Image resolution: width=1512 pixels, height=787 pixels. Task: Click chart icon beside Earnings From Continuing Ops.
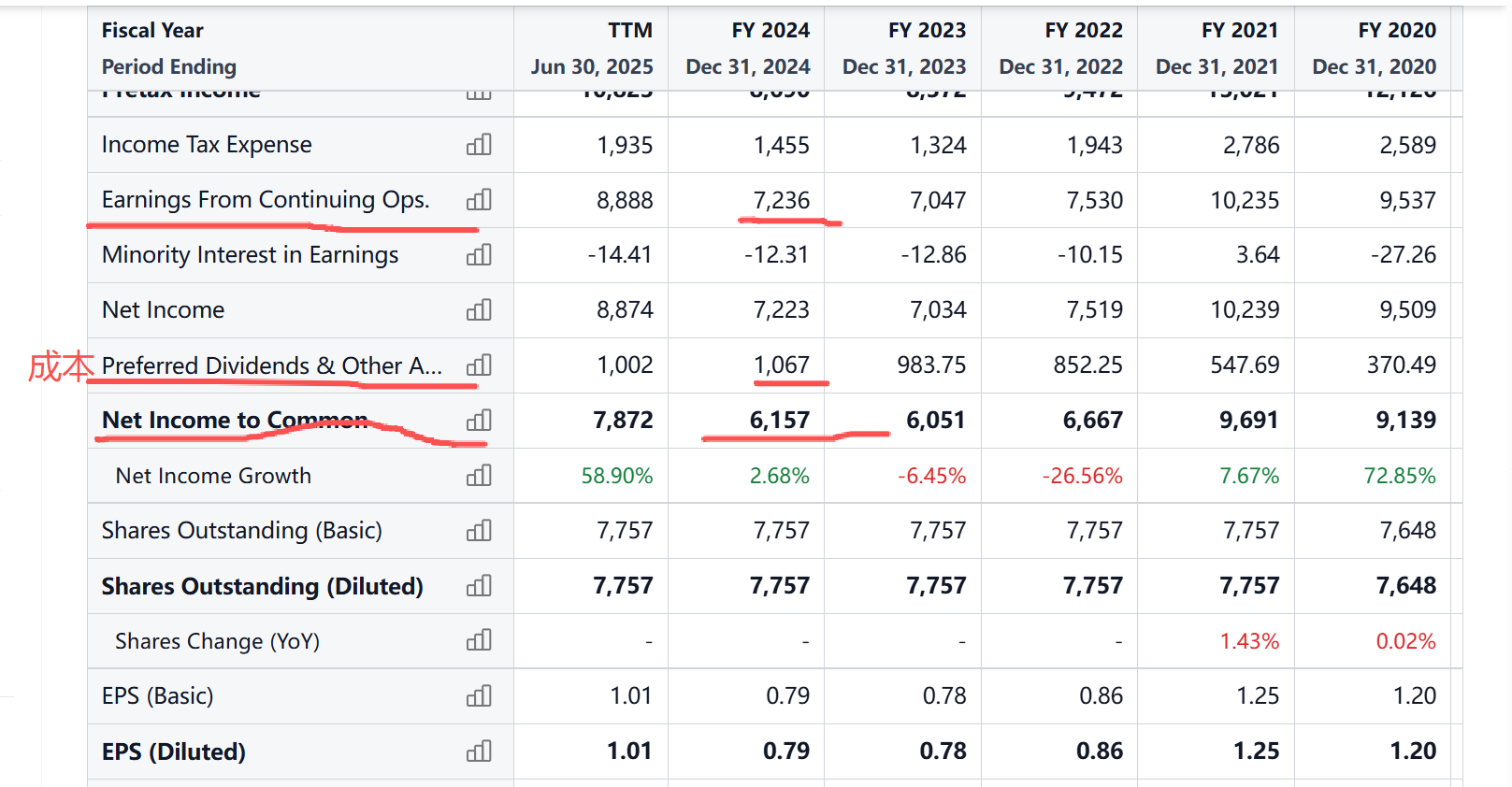pos(479,200)
